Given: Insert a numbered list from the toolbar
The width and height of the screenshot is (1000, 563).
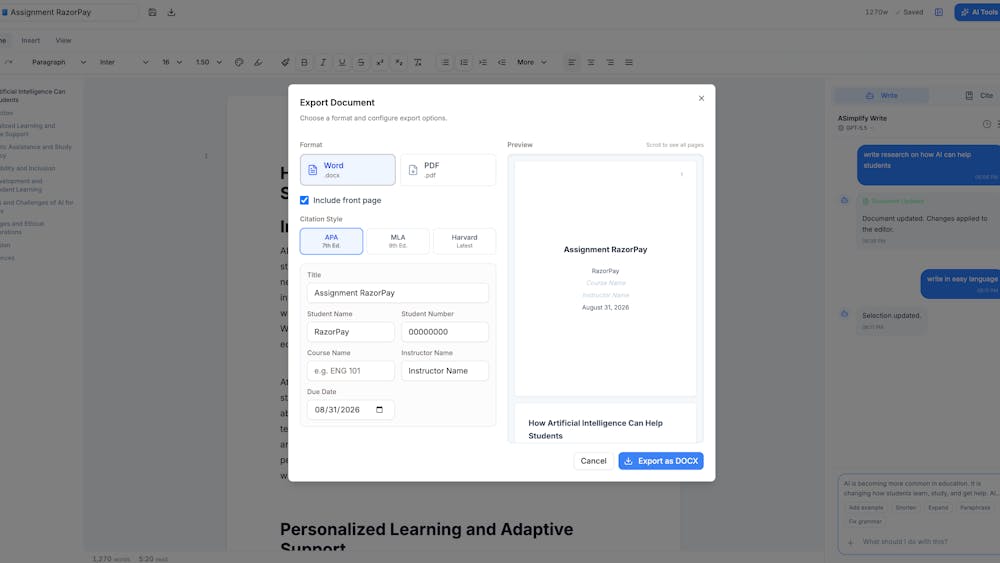Looking at the screenshot, I should pos(464,62).
